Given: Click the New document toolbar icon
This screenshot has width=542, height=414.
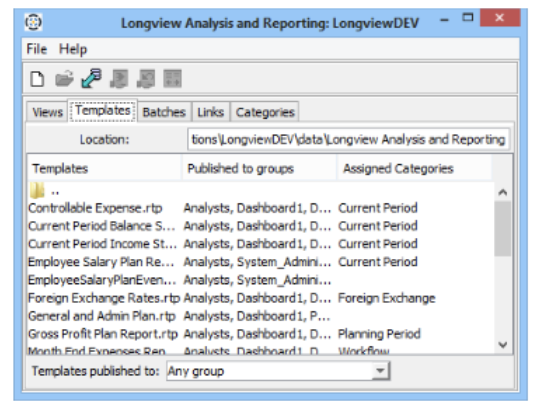Looking at the screenshot, I should pyautogui.click(x=37, y=79).
